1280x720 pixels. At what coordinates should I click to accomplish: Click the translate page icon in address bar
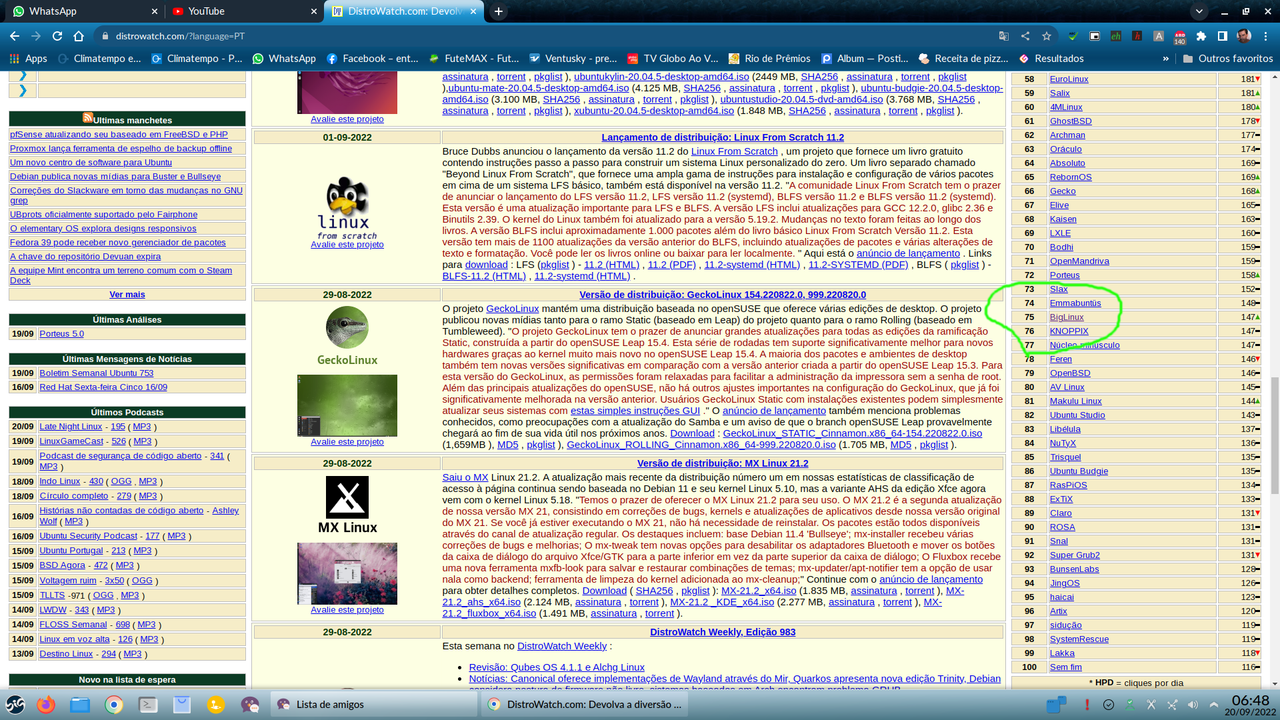tap(1003, 36)
